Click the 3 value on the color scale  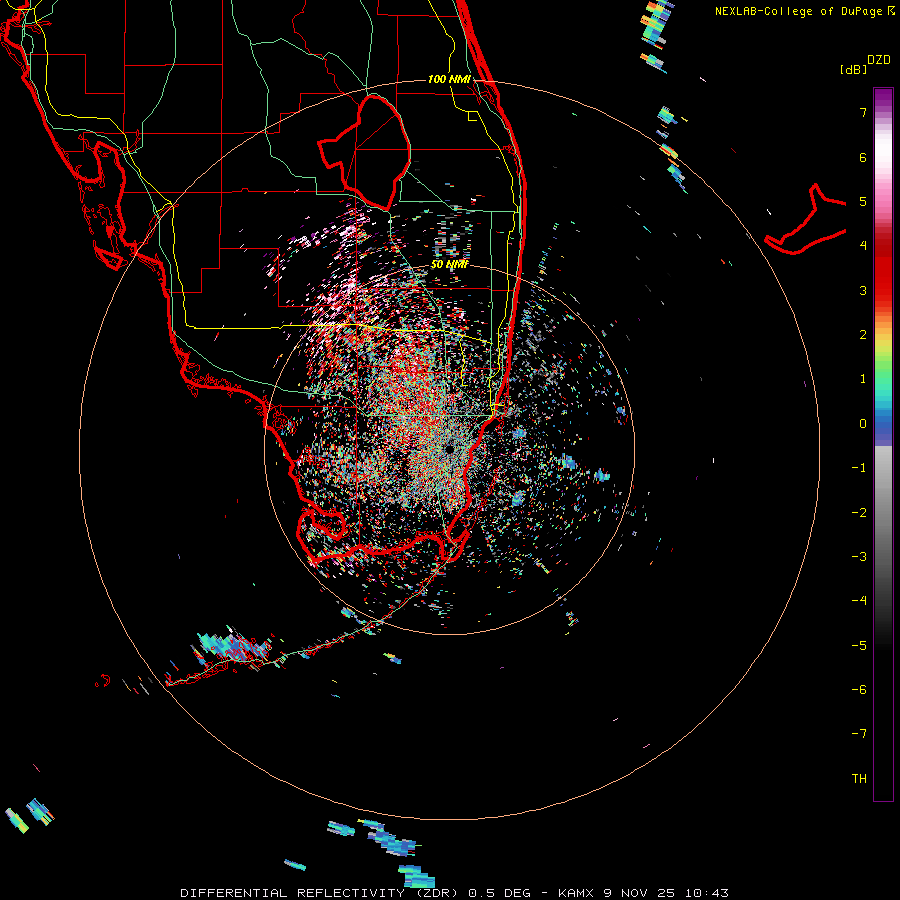pyautogui.click(x=863, y=290)
